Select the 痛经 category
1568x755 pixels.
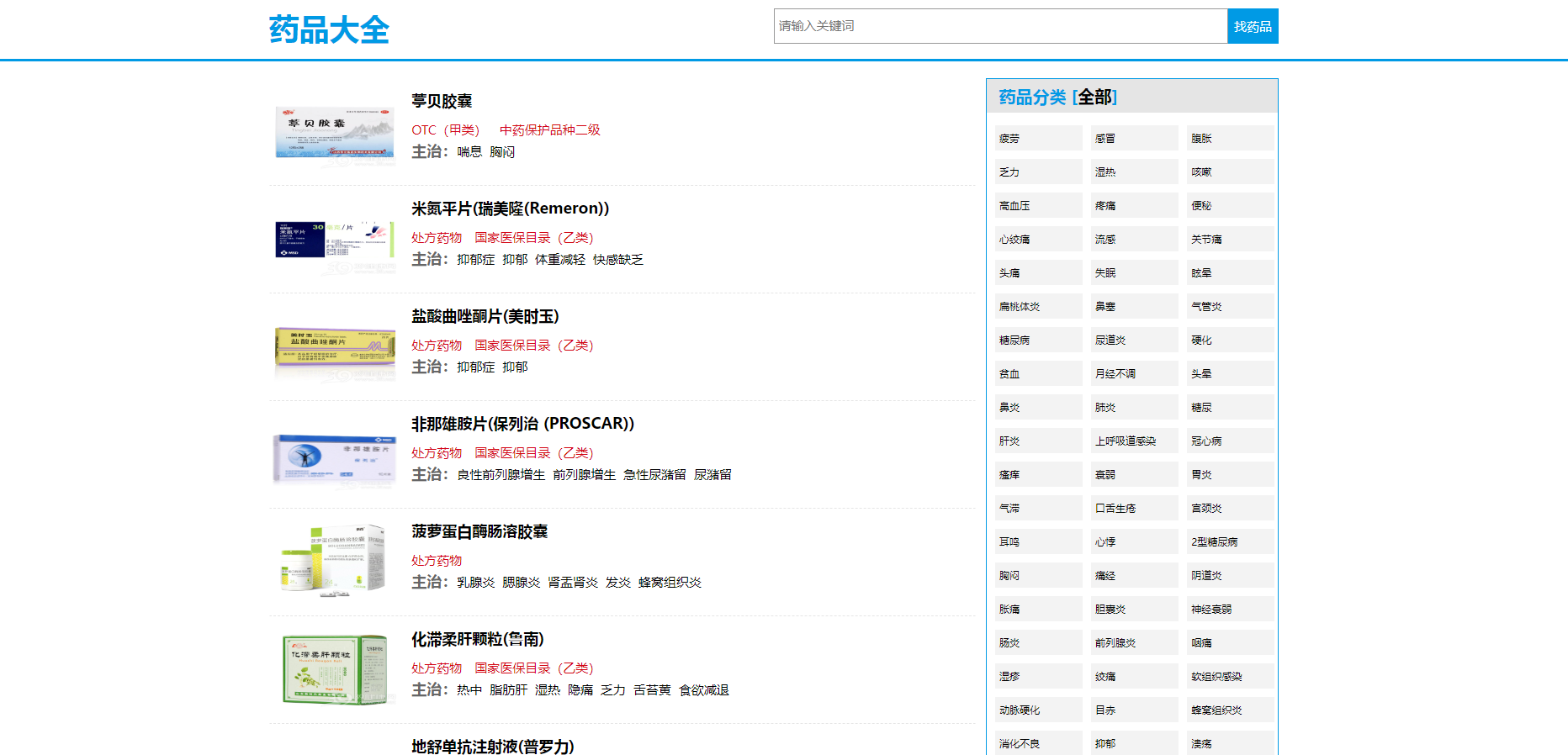click(1134, 576)
